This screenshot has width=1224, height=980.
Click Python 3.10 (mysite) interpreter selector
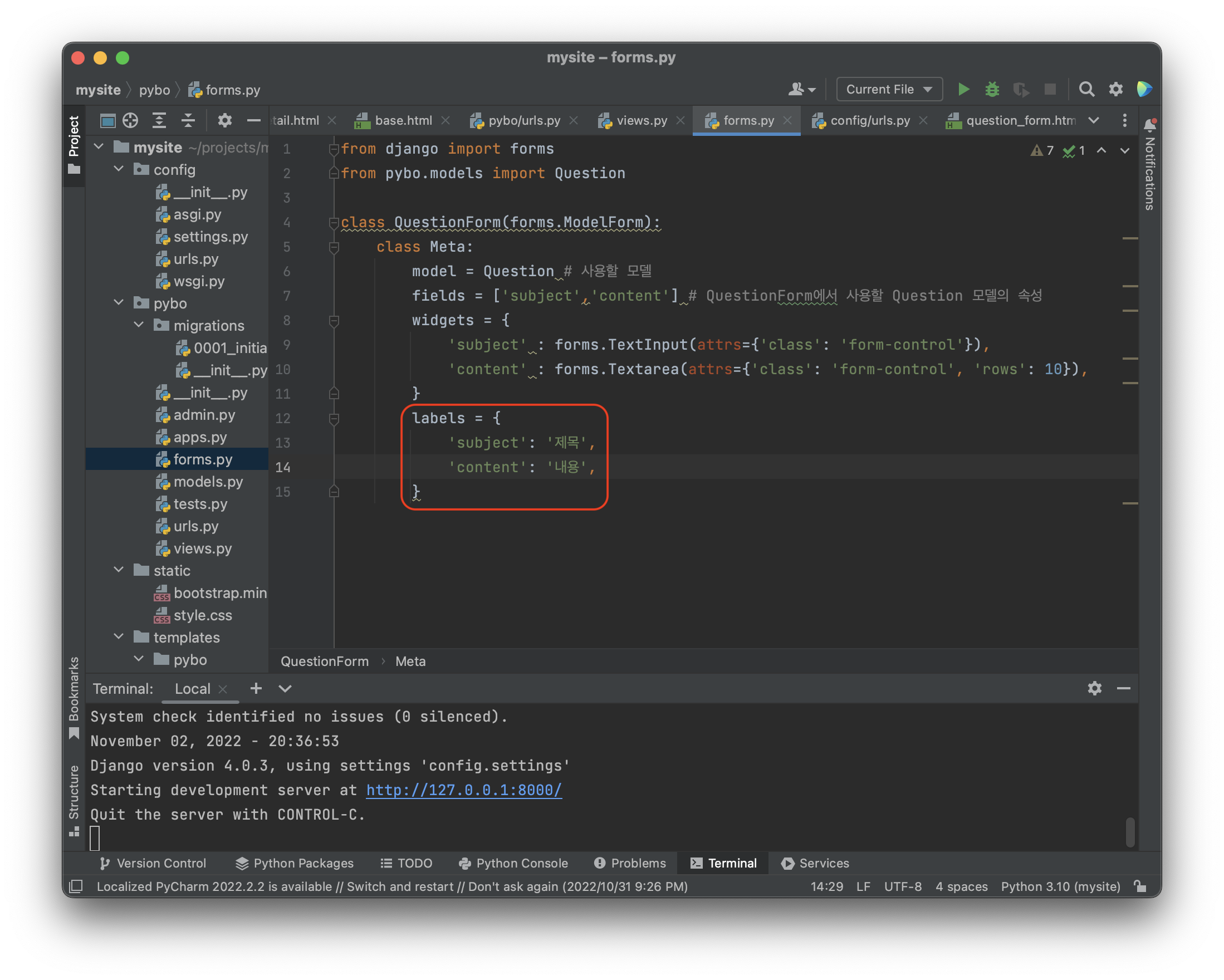click(1060, 886)
